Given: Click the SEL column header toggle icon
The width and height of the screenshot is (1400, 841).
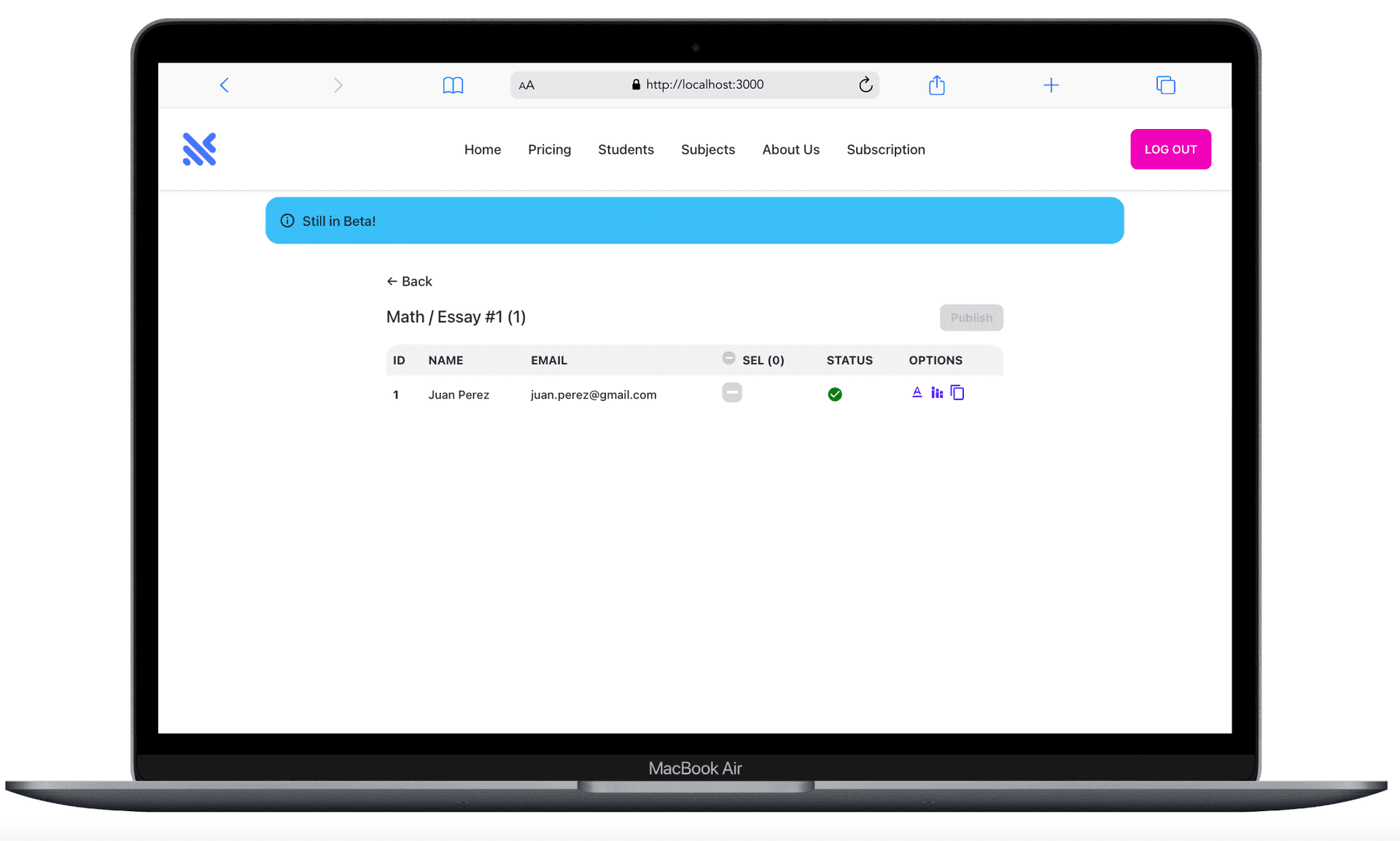Looking at the screenshot, I should click(727, 358).
